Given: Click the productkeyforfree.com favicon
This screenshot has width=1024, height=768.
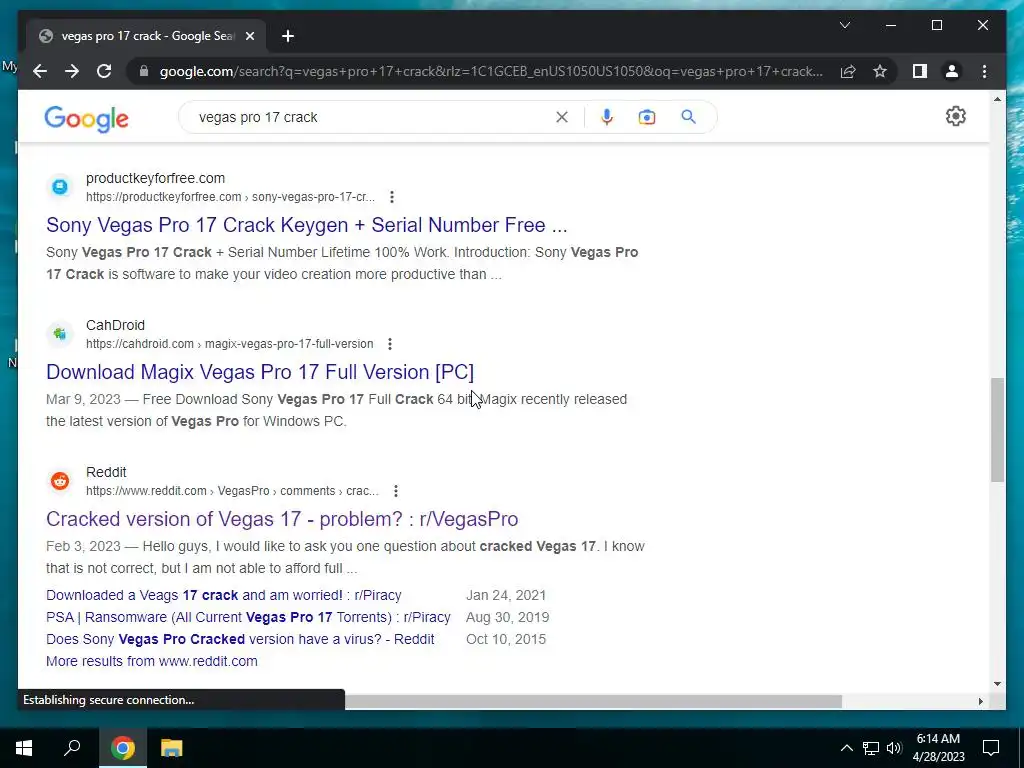Looking at the screenshot, I should (60, 187).
